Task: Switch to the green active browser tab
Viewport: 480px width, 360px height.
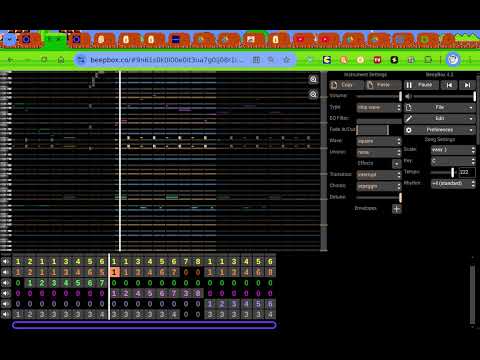Action: tap(55, 40)
